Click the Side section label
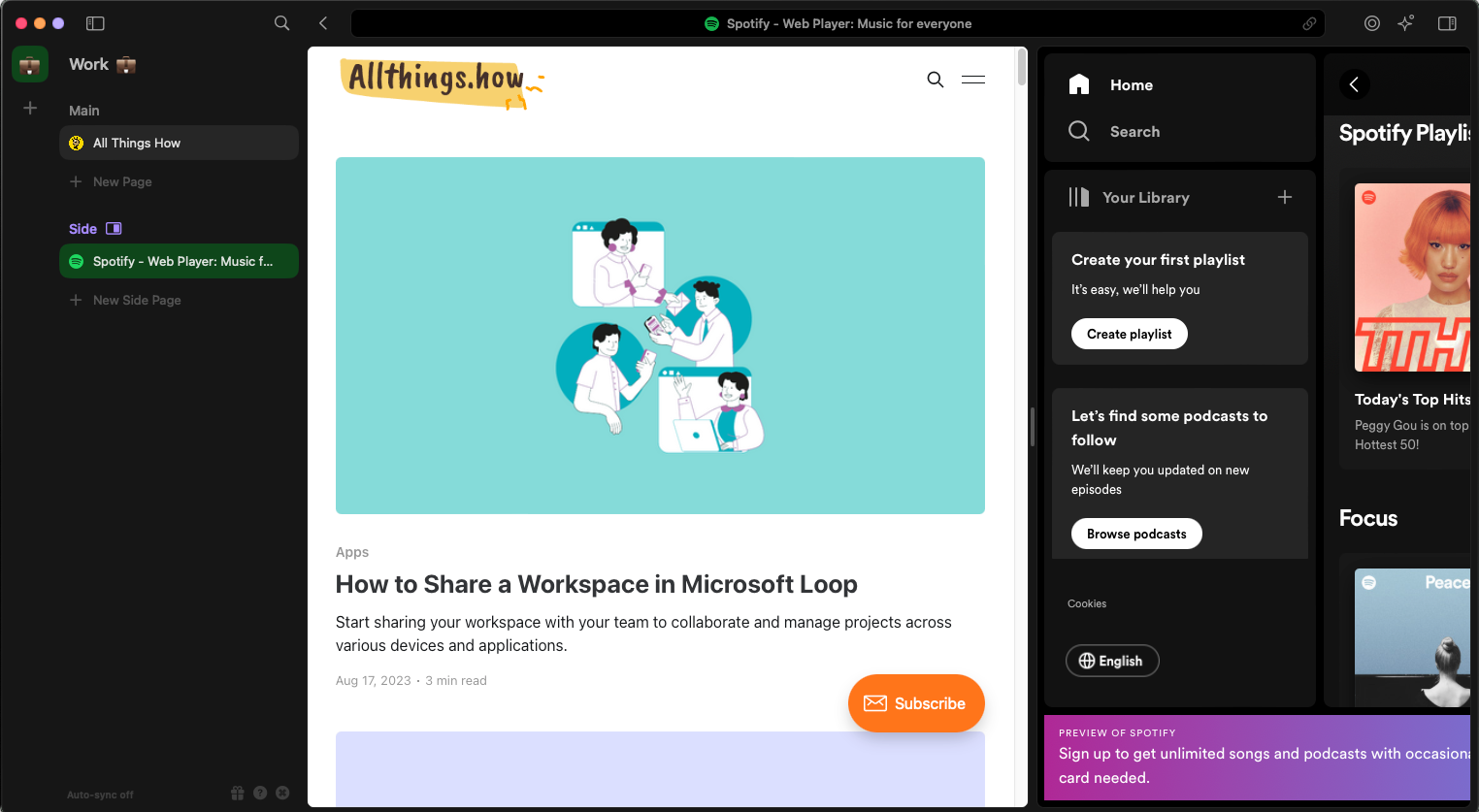This screenshot has height=812, width=1479. pyautogui.click(x=82, y=229)
